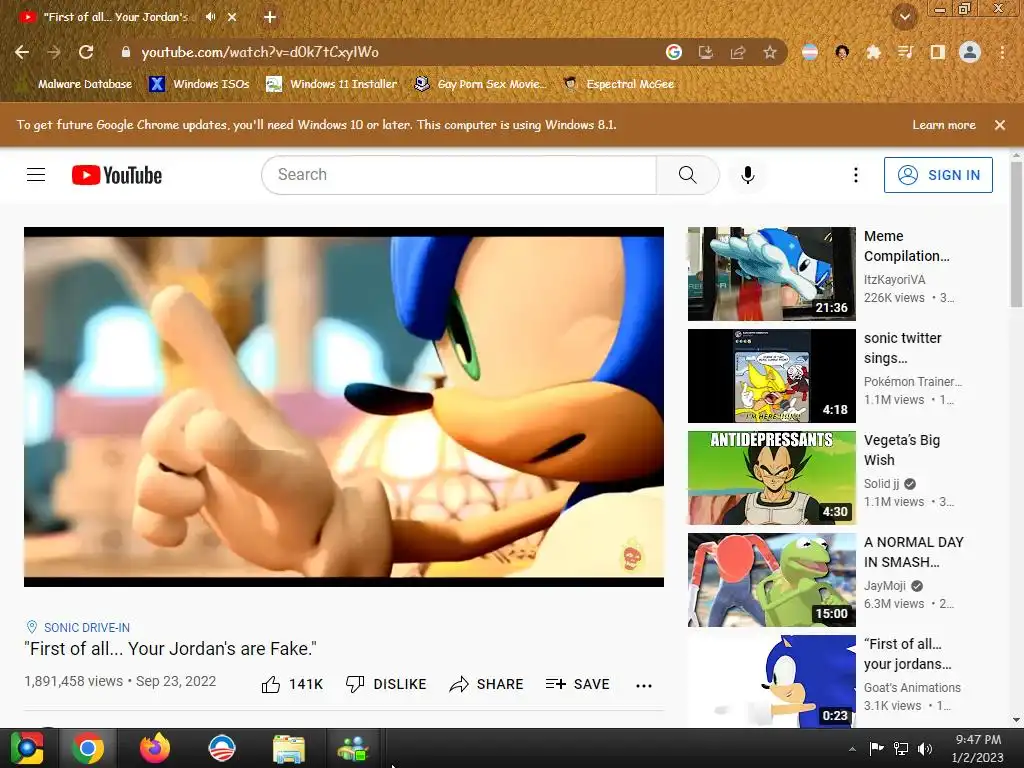SAVE the video to a playlist

(x=577, y=684)
